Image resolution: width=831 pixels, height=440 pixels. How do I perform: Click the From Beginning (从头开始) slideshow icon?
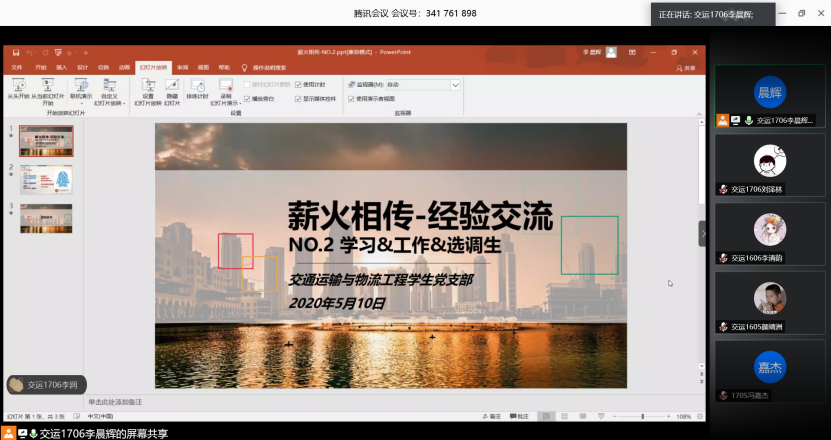pos(19,86)
